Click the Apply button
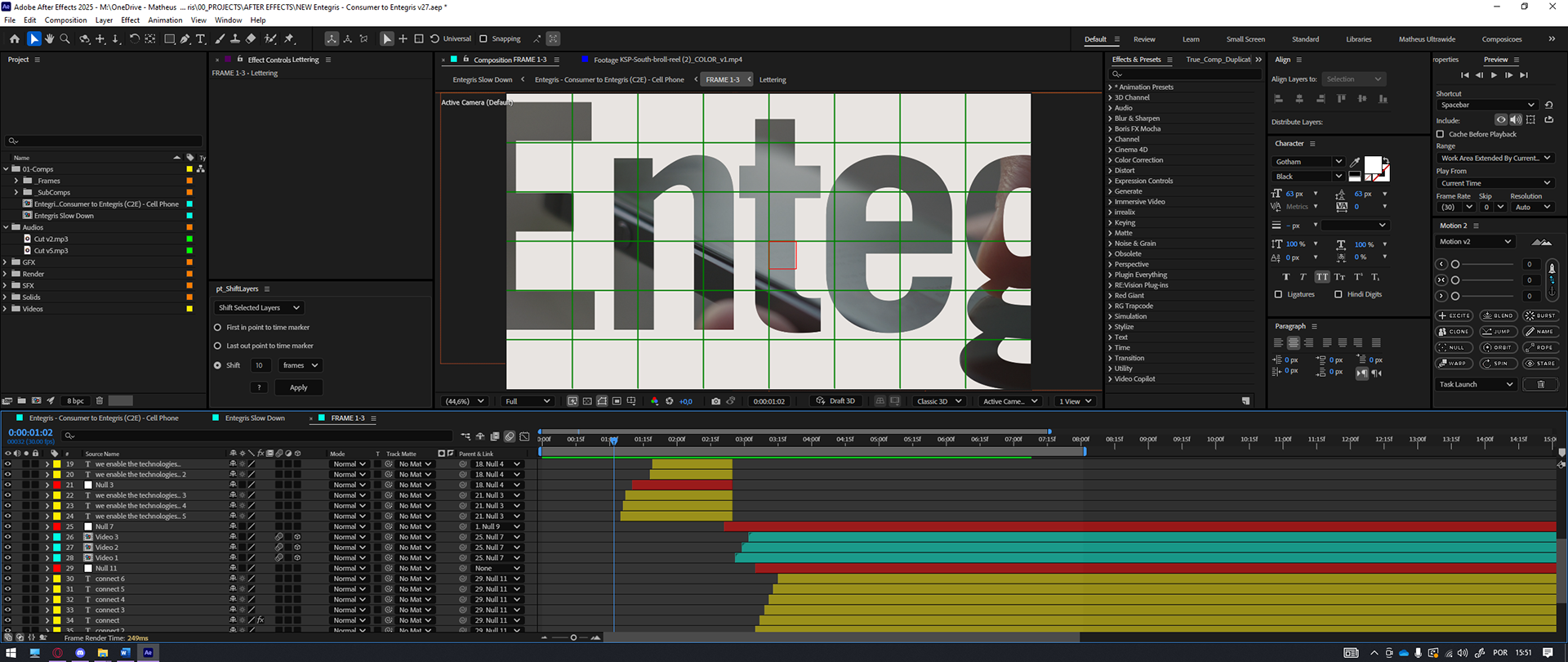 coord(299,387)
